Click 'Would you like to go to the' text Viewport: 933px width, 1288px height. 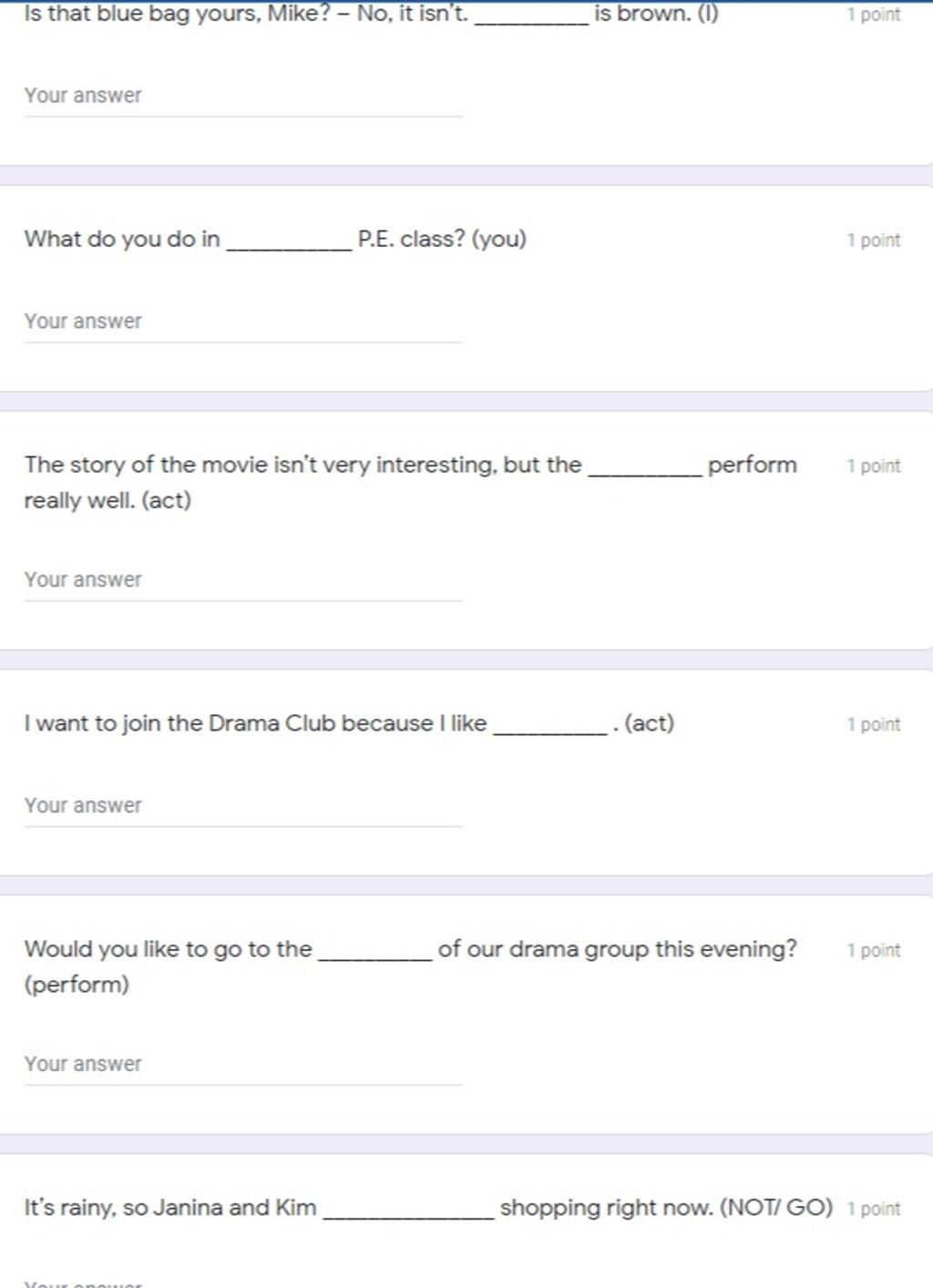(169, 949)
